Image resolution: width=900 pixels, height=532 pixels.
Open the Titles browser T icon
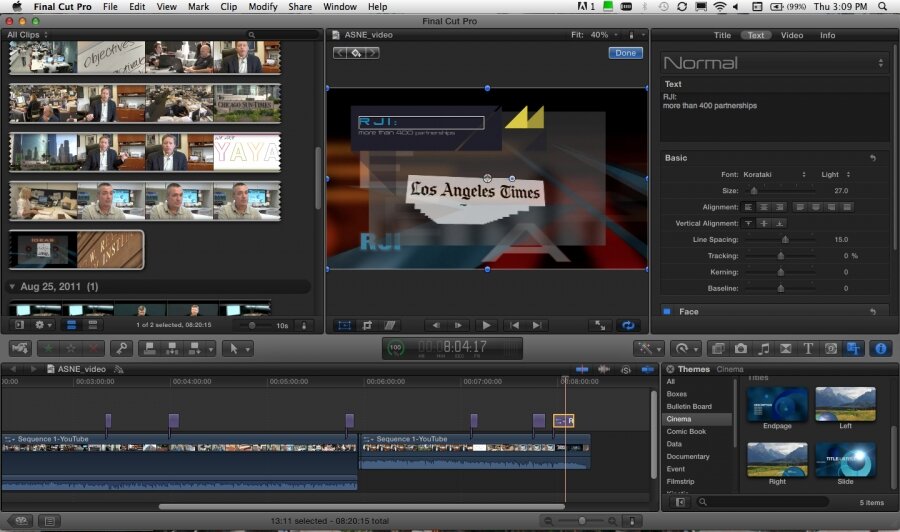coord(808,348)
